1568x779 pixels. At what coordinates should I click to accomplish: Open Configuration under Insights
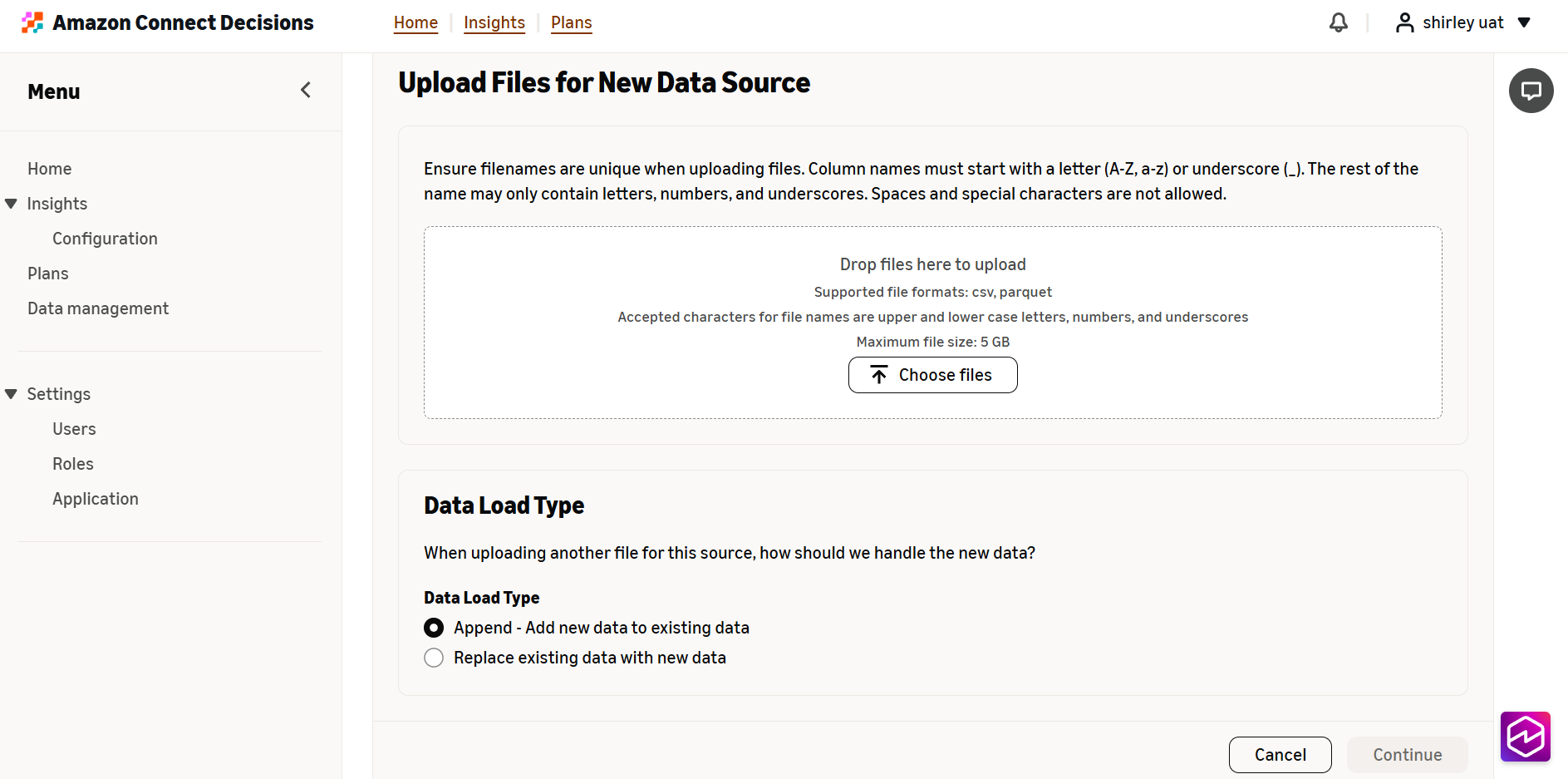coord(105,239)
